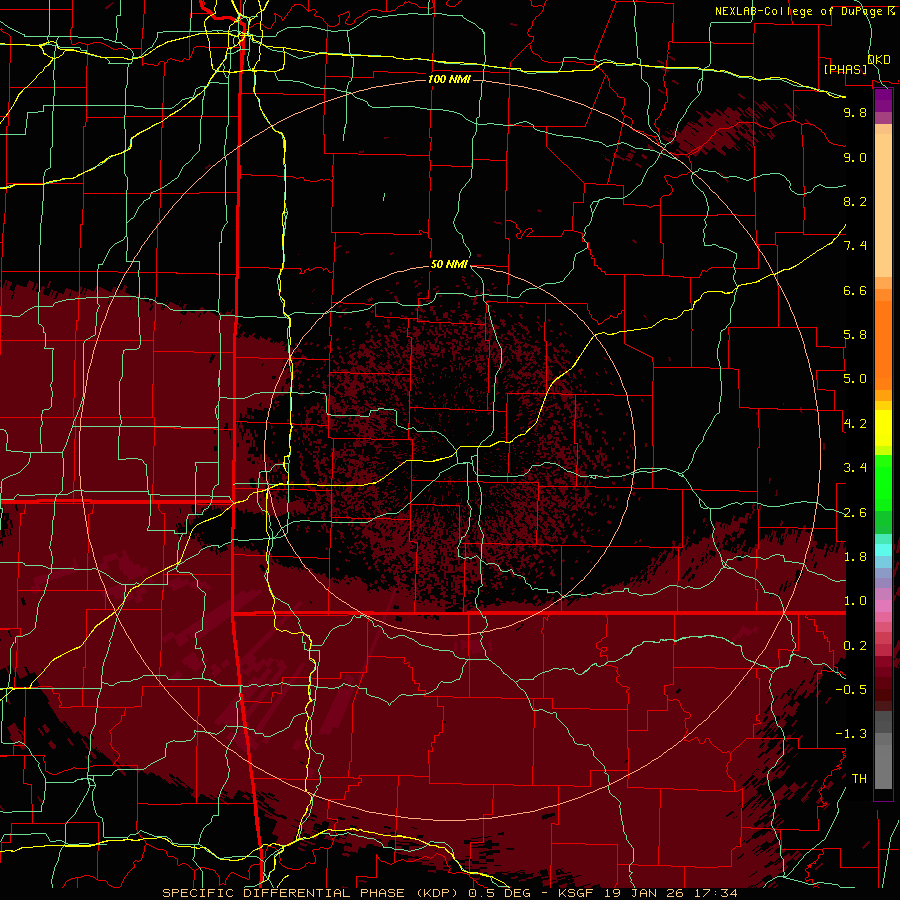Click the 8.2 scale value
Screen dimensions: 900x900
tap(855, 201)
